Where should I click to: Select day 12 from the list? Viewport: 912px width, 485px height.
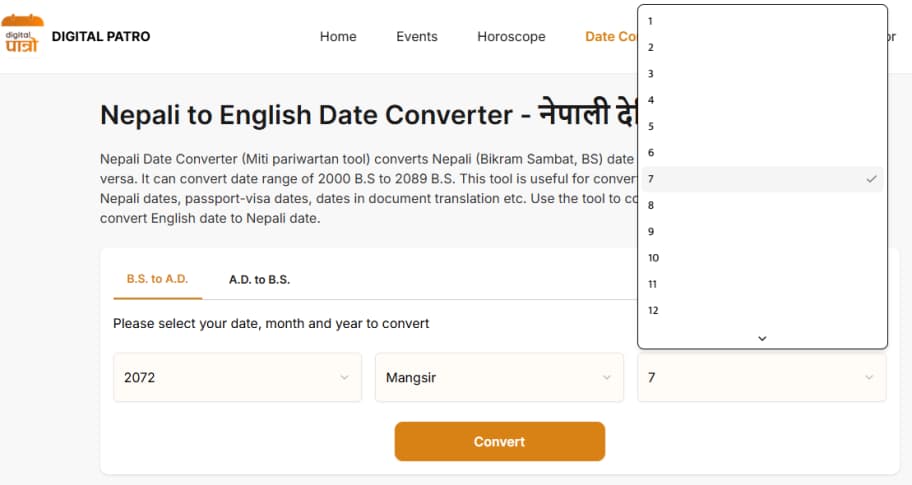tap(763, 311)
